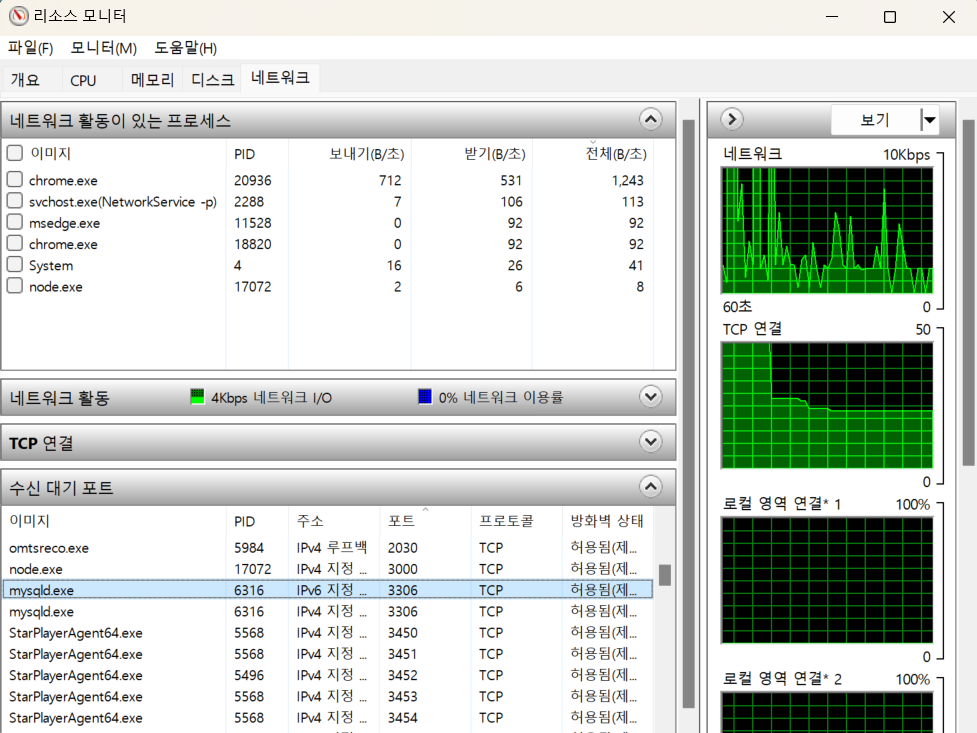
Task: Click green network I/O legend square
Action: tap(197, 396)
